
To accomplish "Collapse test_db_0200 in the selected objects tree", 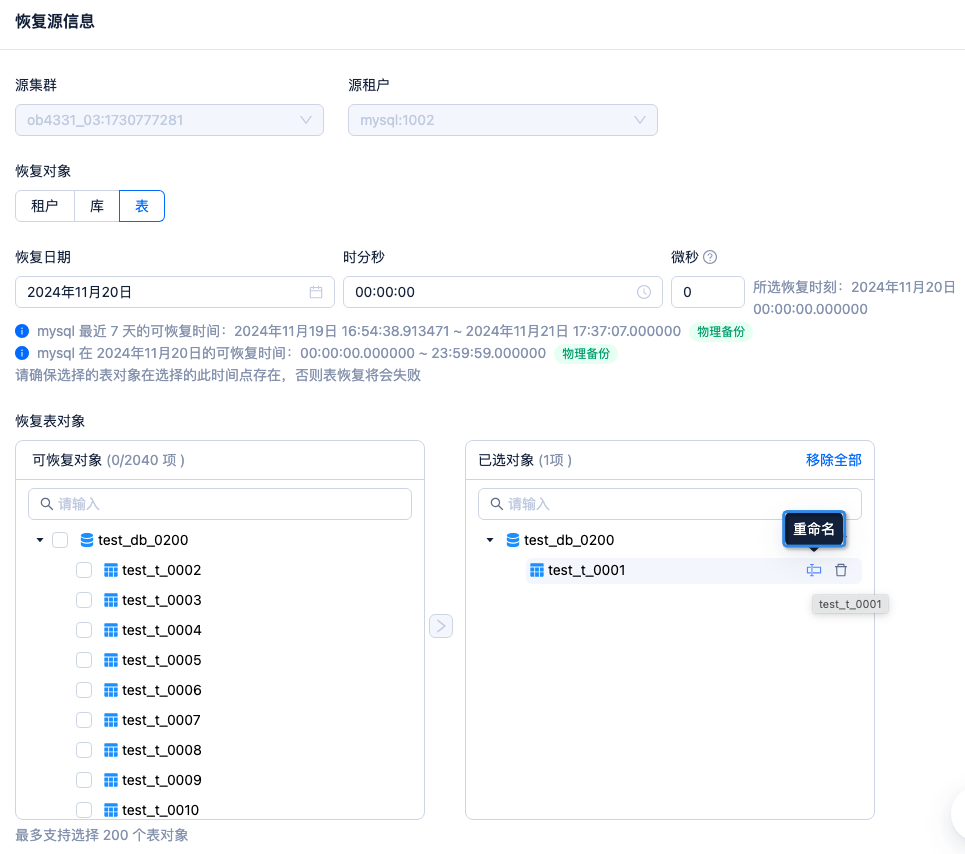I will 490,540.
